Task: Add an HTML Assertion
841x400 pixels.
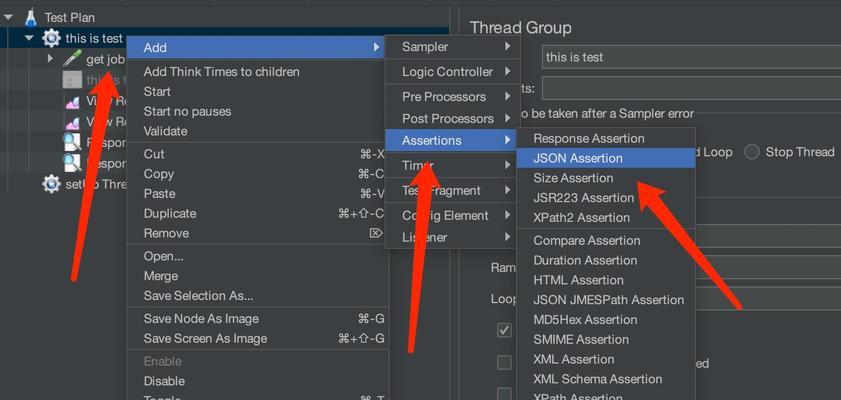Action: pyautogui.click(x=606, y=280)
